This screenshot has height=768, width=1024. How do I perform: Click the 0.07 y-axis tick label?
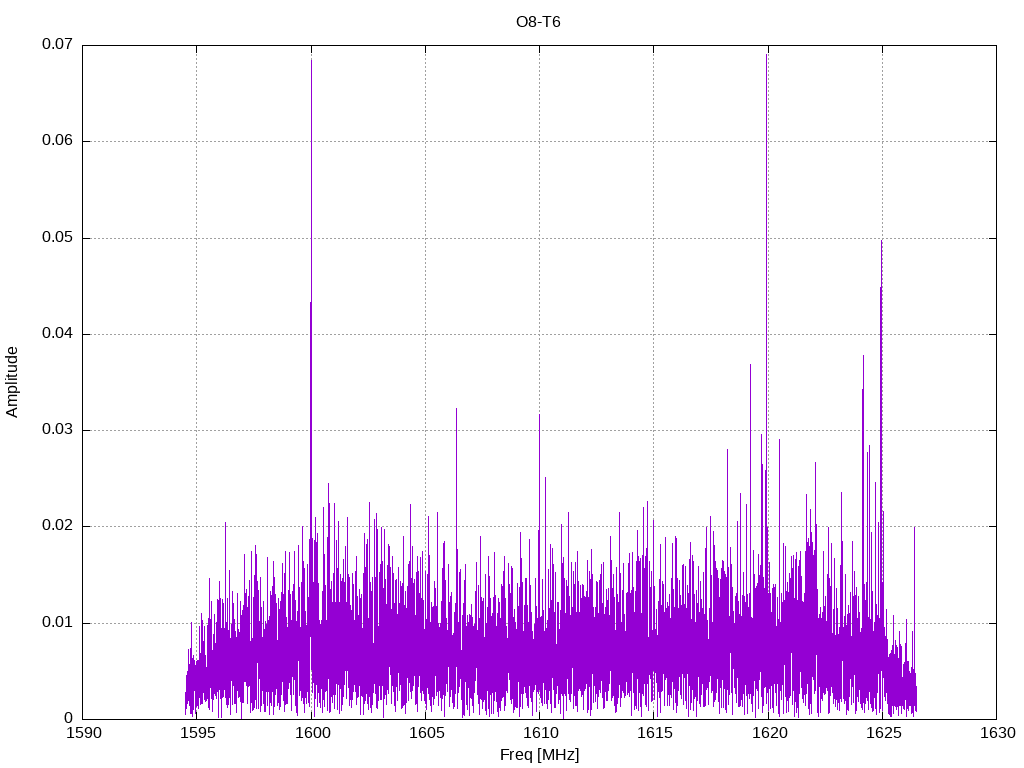click(x=57, y=44)
